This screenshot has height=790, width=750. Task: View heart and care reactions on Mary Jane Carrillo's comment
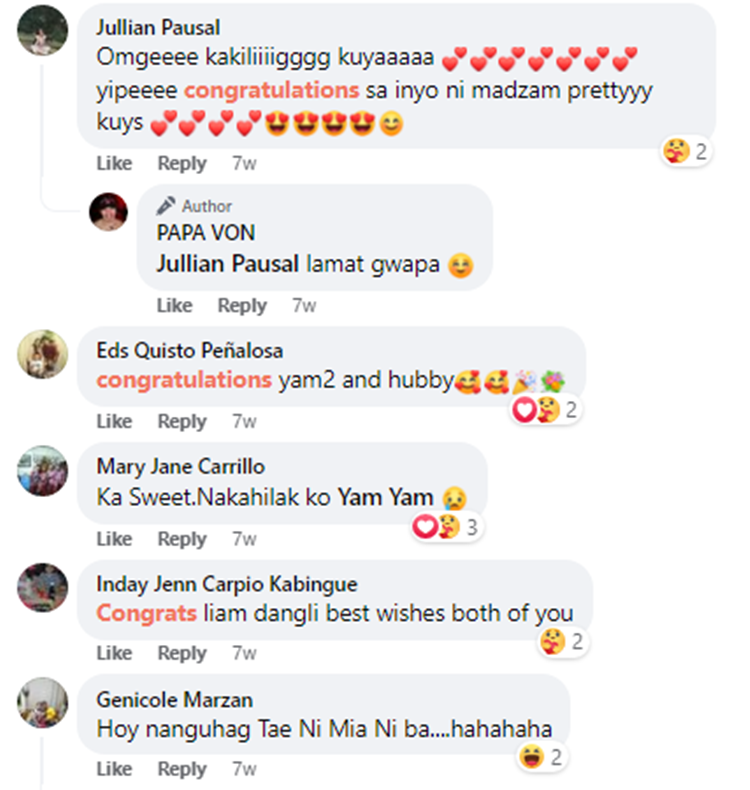(445, 527)
